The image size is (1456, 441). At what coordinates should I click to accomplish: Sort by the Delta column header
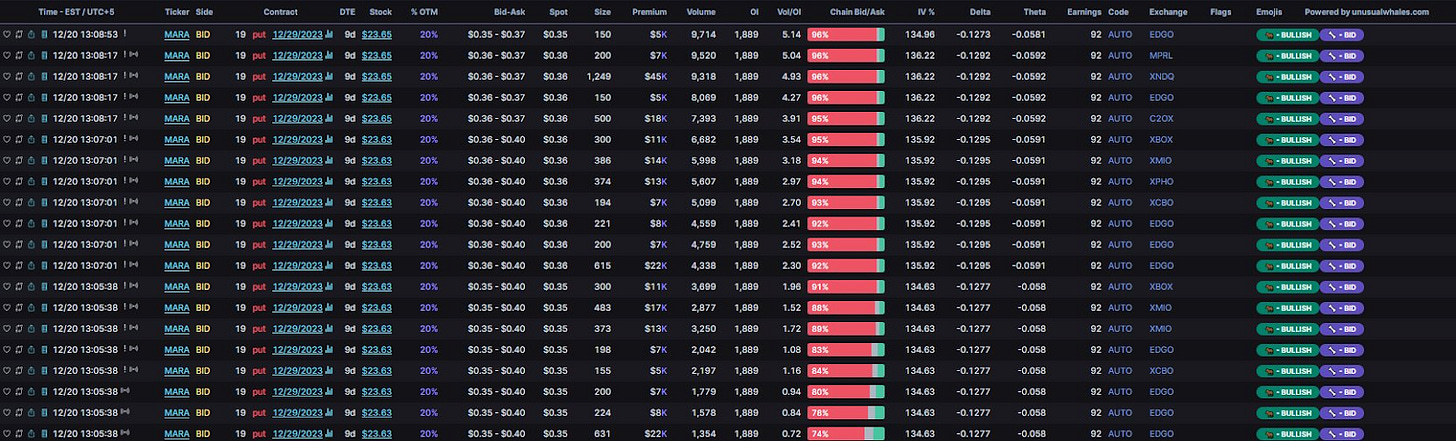pyautogui.click(x=980, y=12)
